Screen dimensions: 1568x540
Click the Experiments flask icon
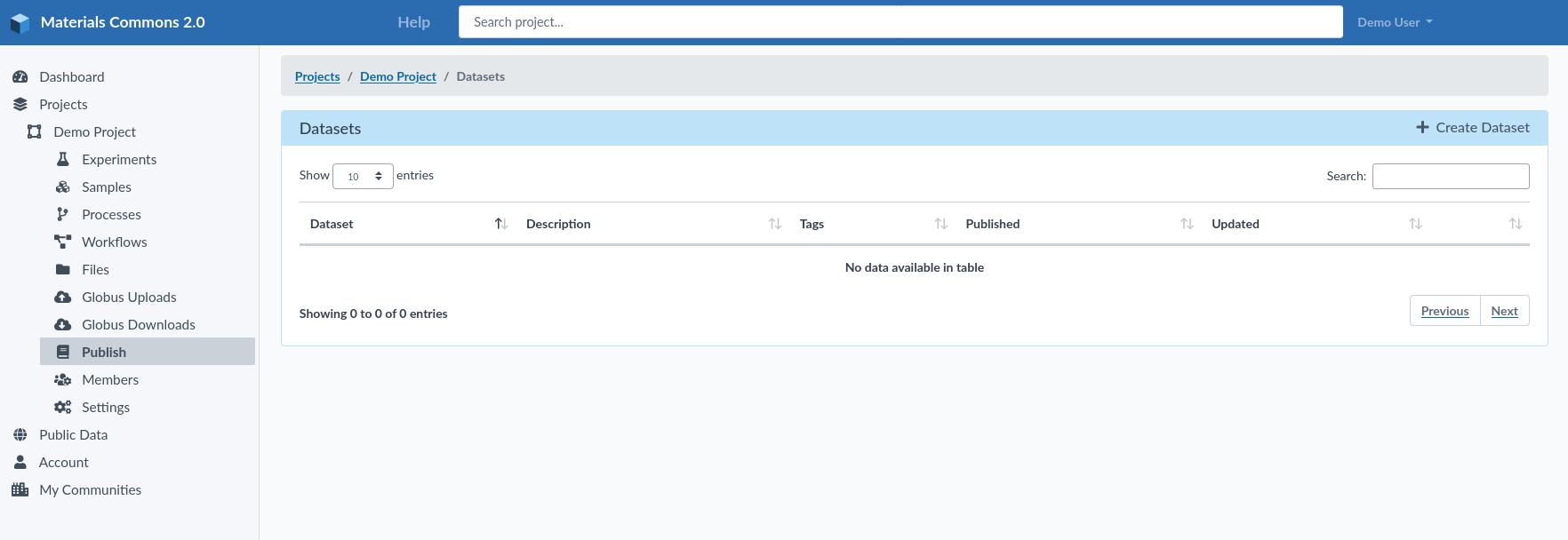(63, 160)
